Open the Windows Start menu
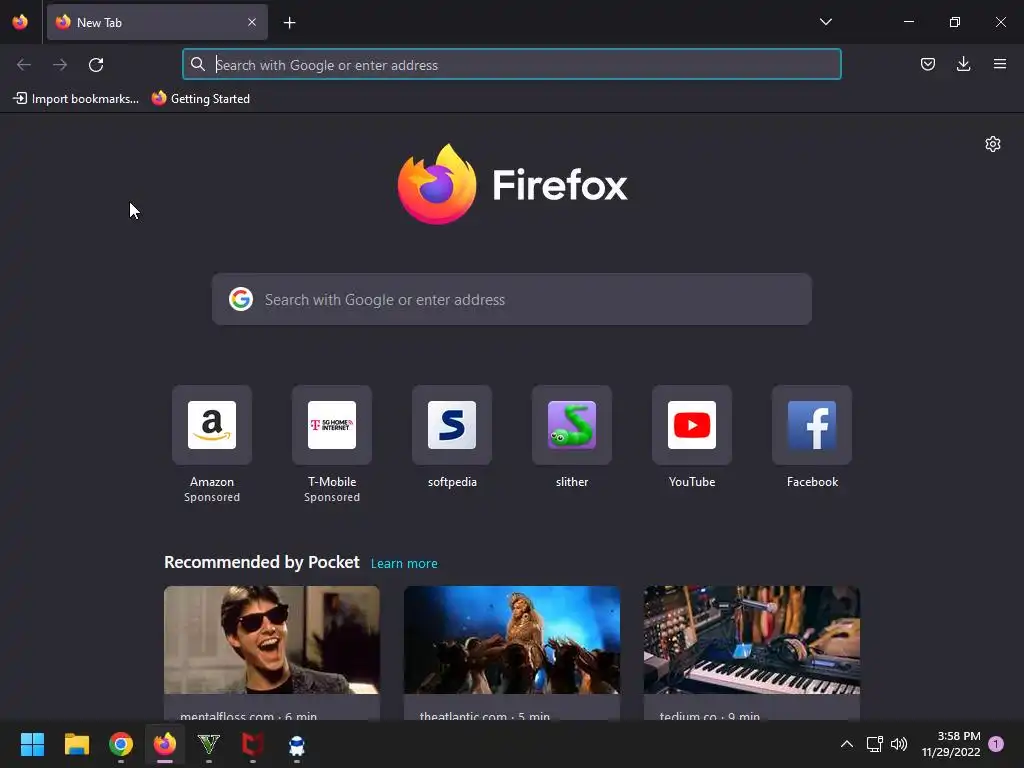 [x=32, y=744]
